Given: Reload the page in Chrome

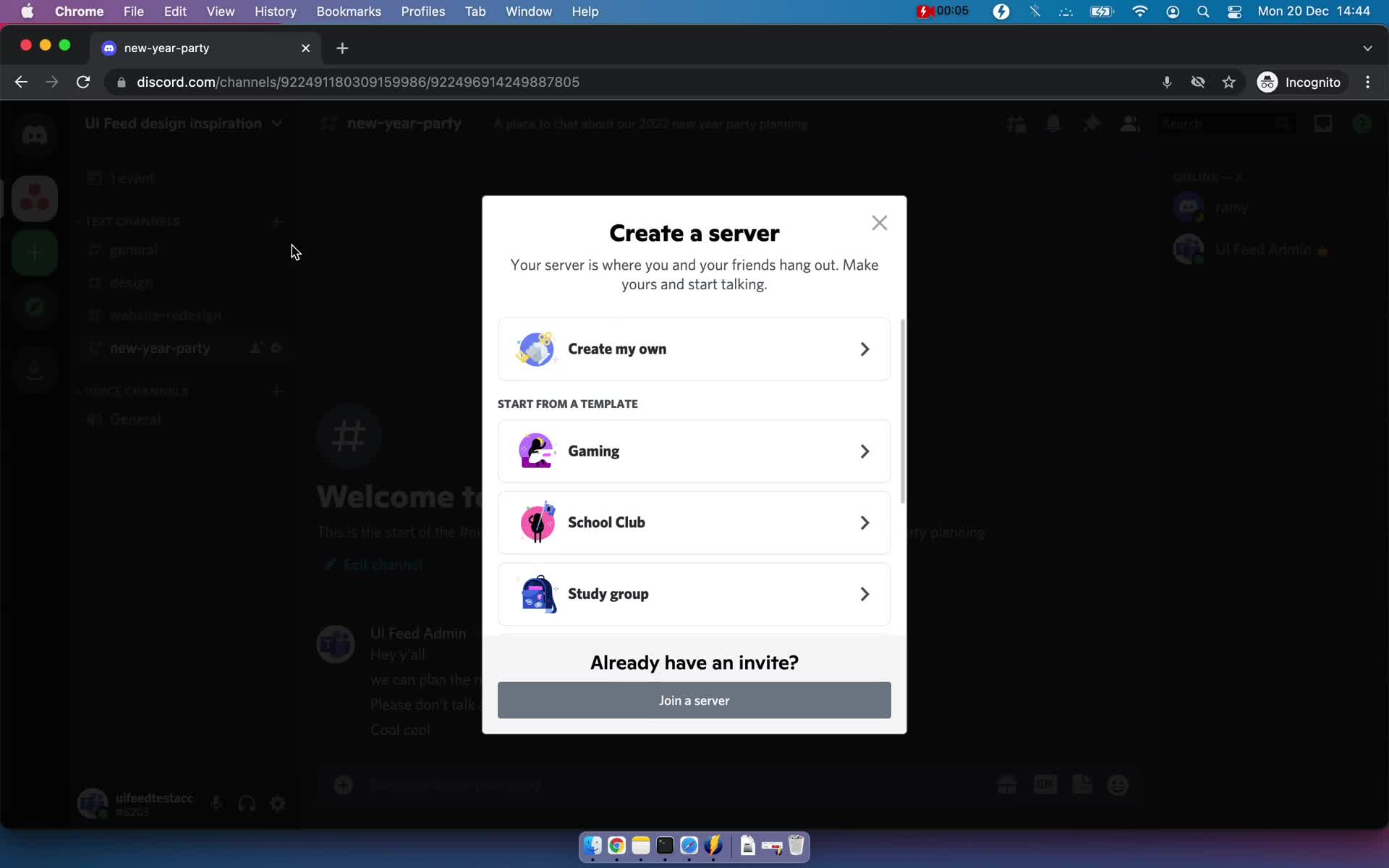Looking at the screenshot, I should 83,82.
